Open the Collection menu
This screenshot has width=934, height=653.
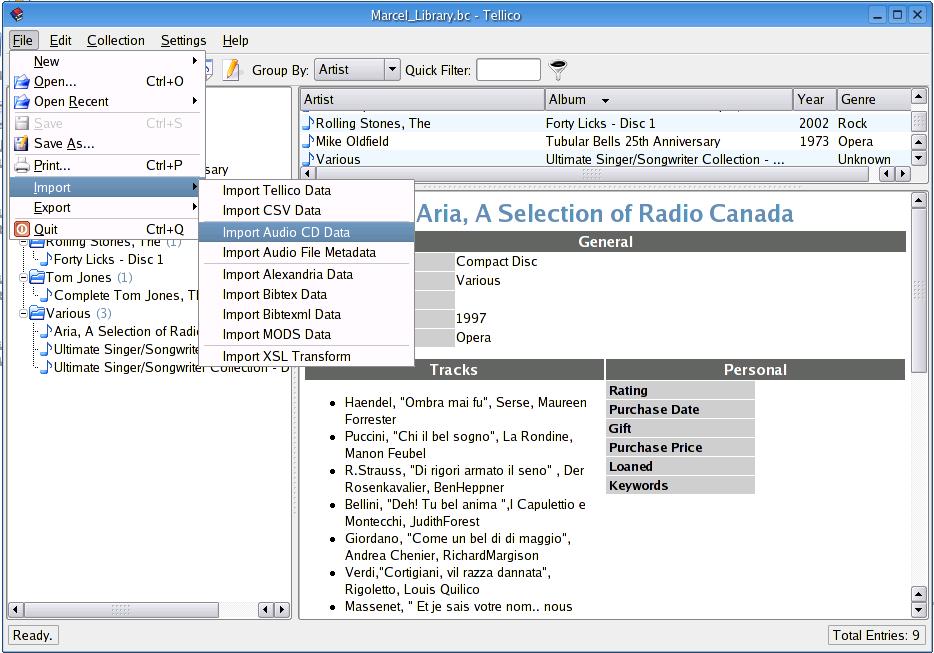tap(115, 40)
